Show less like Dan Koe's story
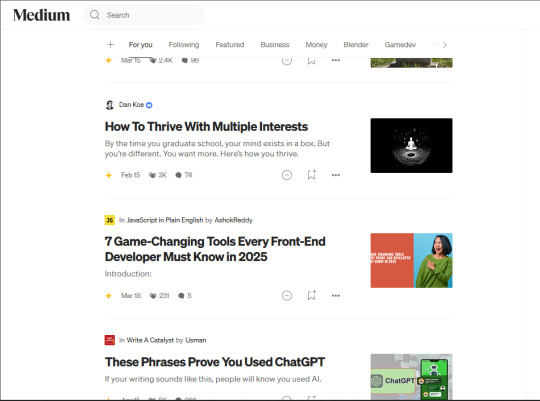Screen dimensions: 540x401 click(x=287, y=175)
